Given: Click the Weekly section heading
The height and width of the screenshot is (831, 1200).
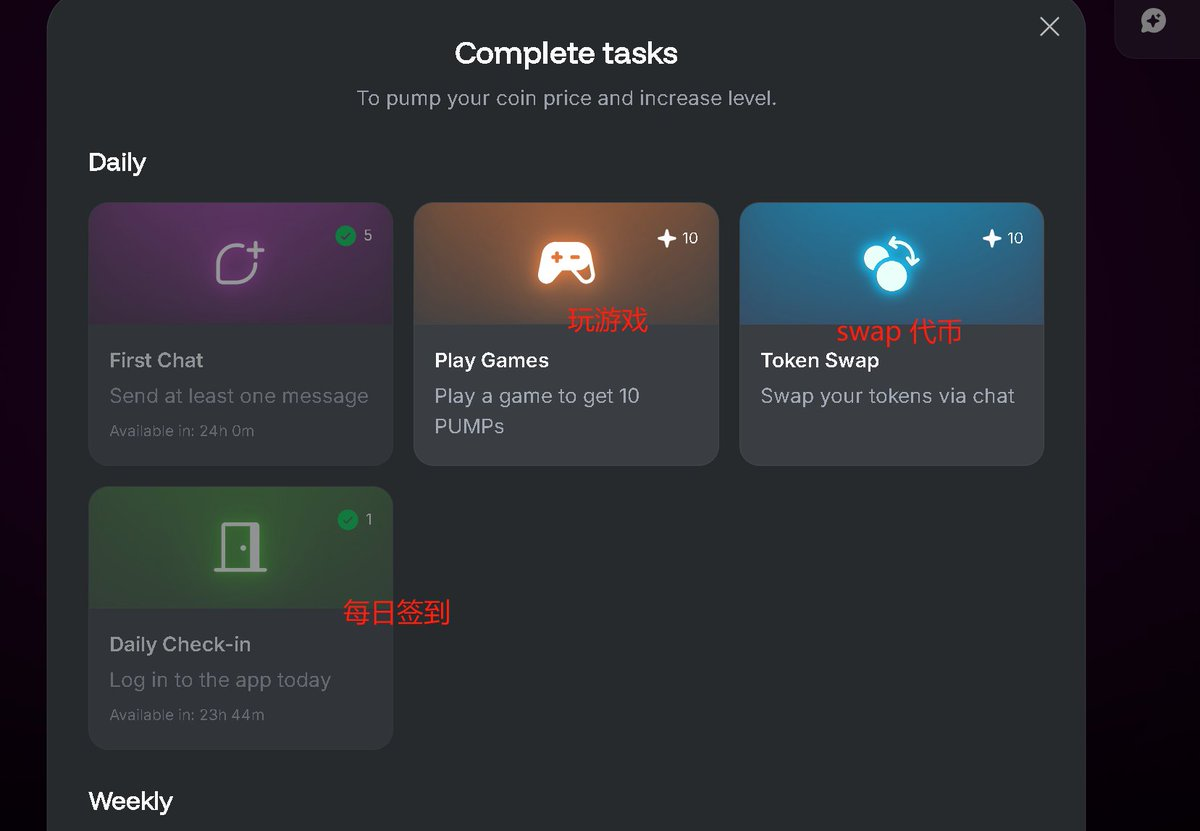Looking at the screenshot, I should [130, 801].
